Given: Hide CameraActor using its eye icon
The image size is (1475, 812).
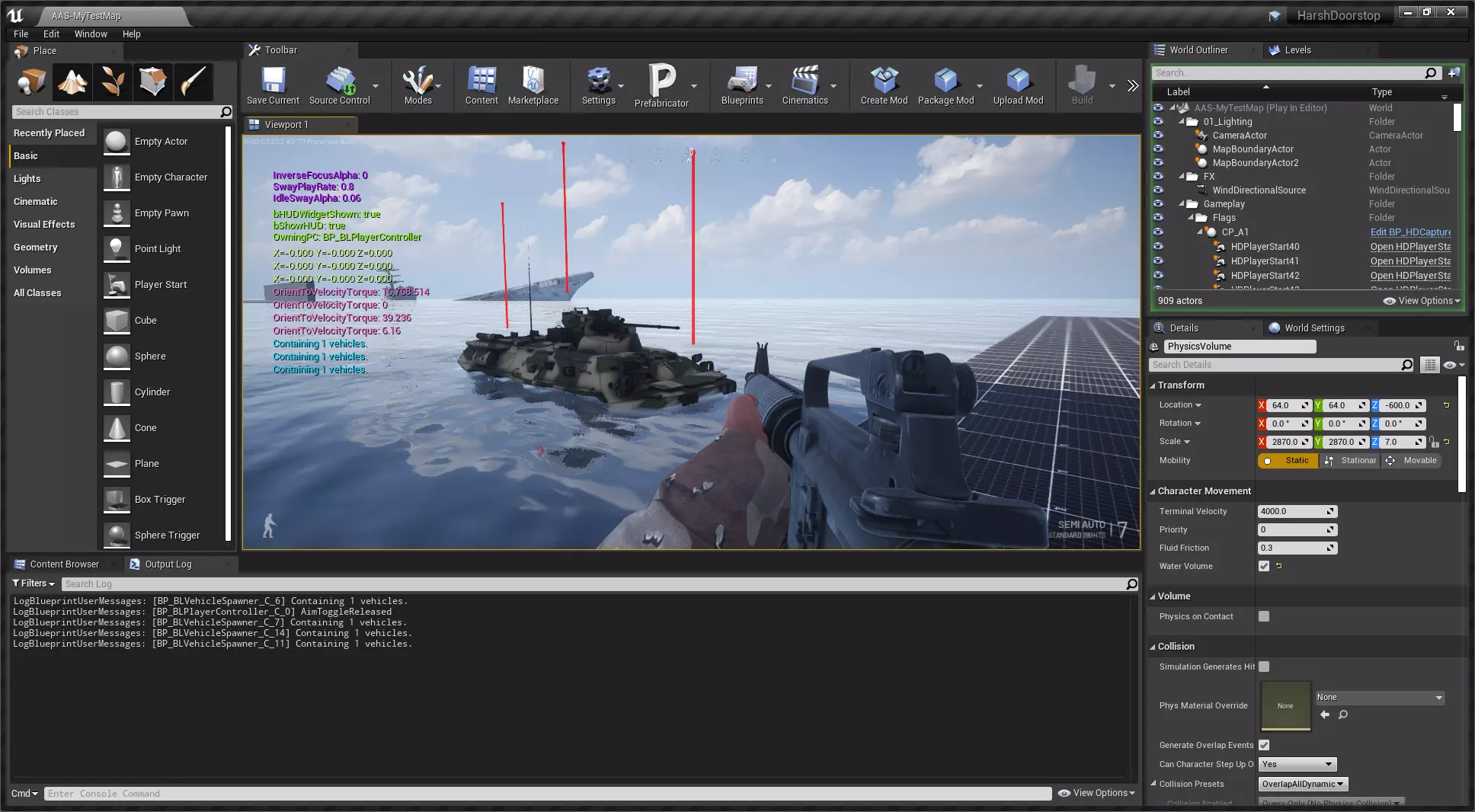Looking at the screenshot, I should pos(1158,136).
